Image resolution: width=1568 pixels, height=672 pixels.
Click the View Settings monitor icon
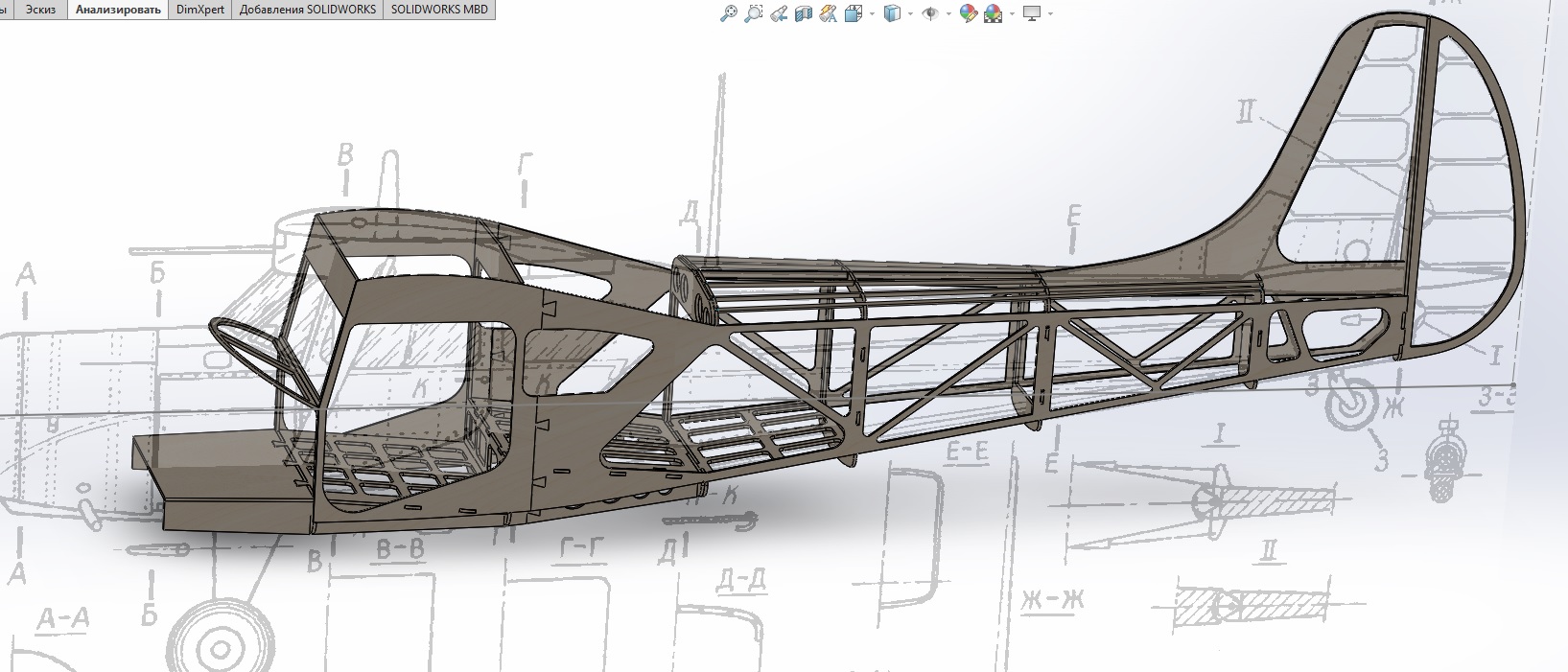pyautogui.click(x=1032, y=13)
